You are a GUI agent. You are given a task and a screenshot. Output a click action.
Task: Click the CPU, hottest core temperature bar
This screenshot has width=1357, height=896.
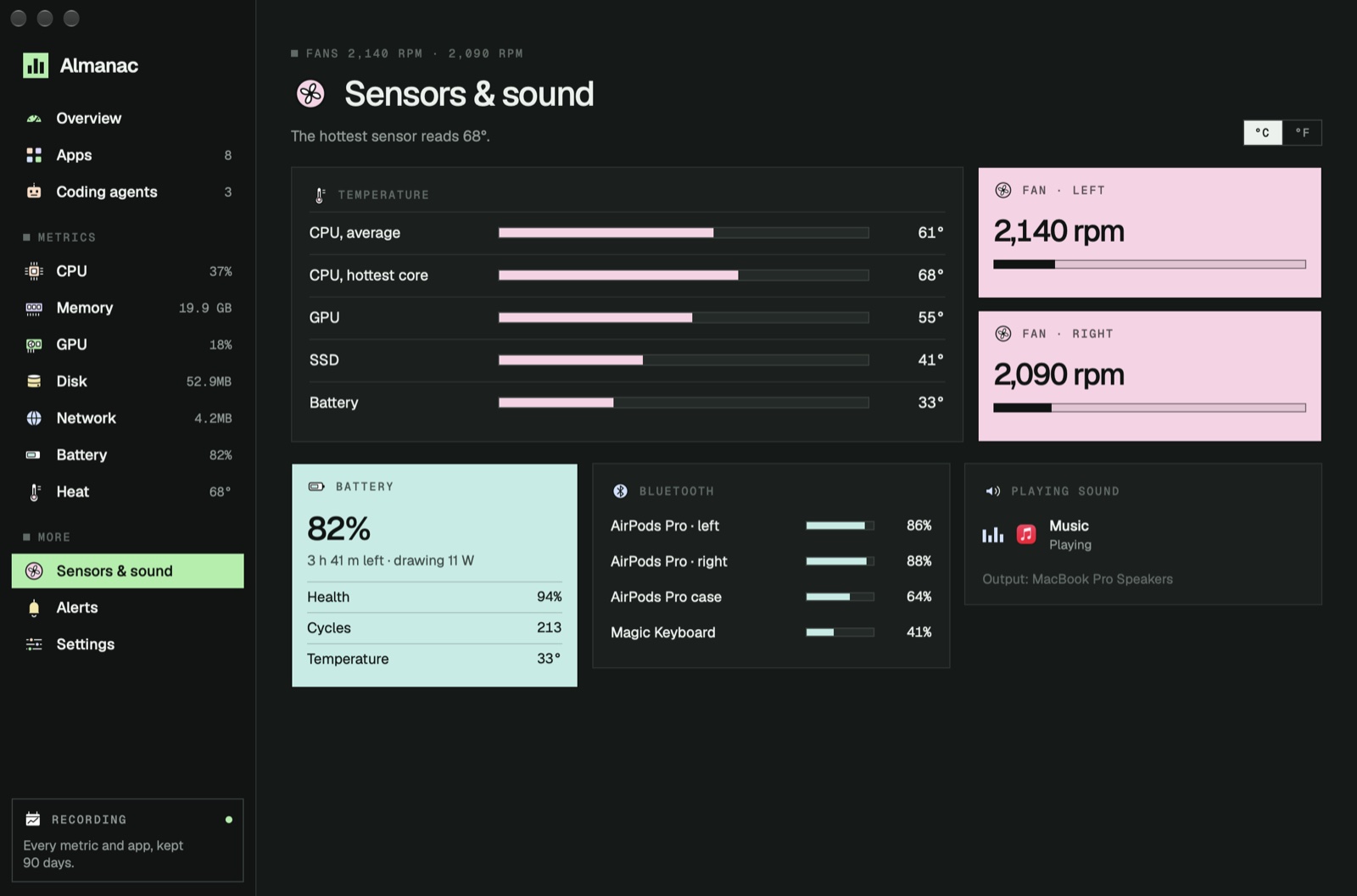pyautogui.click(x=684, y=275)
